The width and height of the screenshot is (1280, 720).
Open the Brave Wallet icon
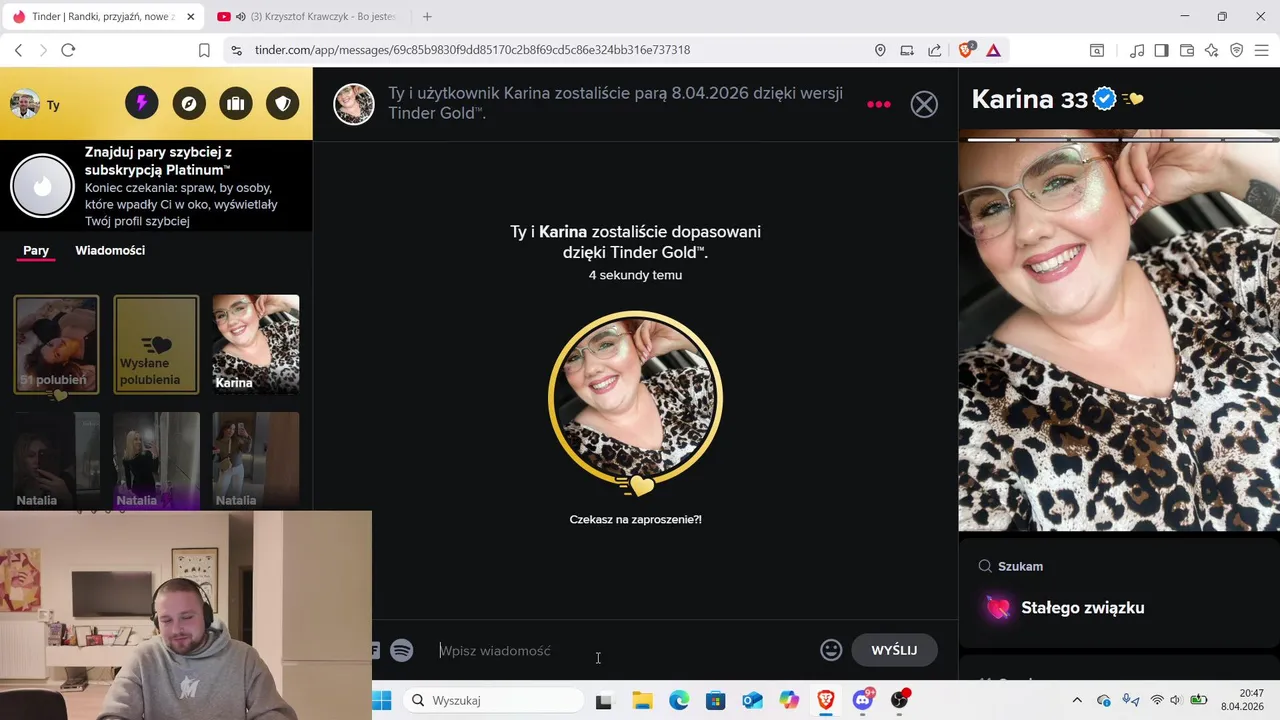1187,50
